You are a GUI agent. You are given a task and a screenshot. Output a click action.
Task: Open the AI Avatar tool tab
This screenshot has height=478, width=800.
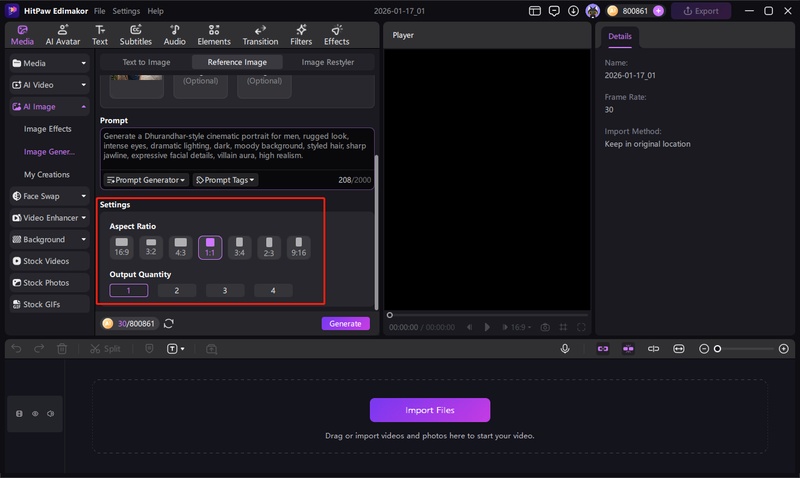coord(63,35)
